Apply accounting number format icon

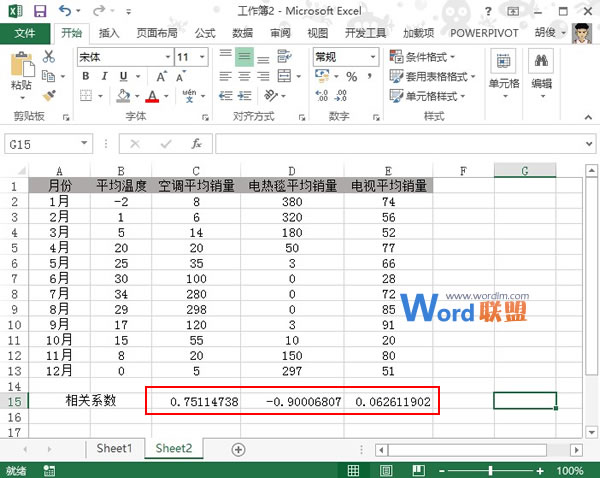[322, 75]
